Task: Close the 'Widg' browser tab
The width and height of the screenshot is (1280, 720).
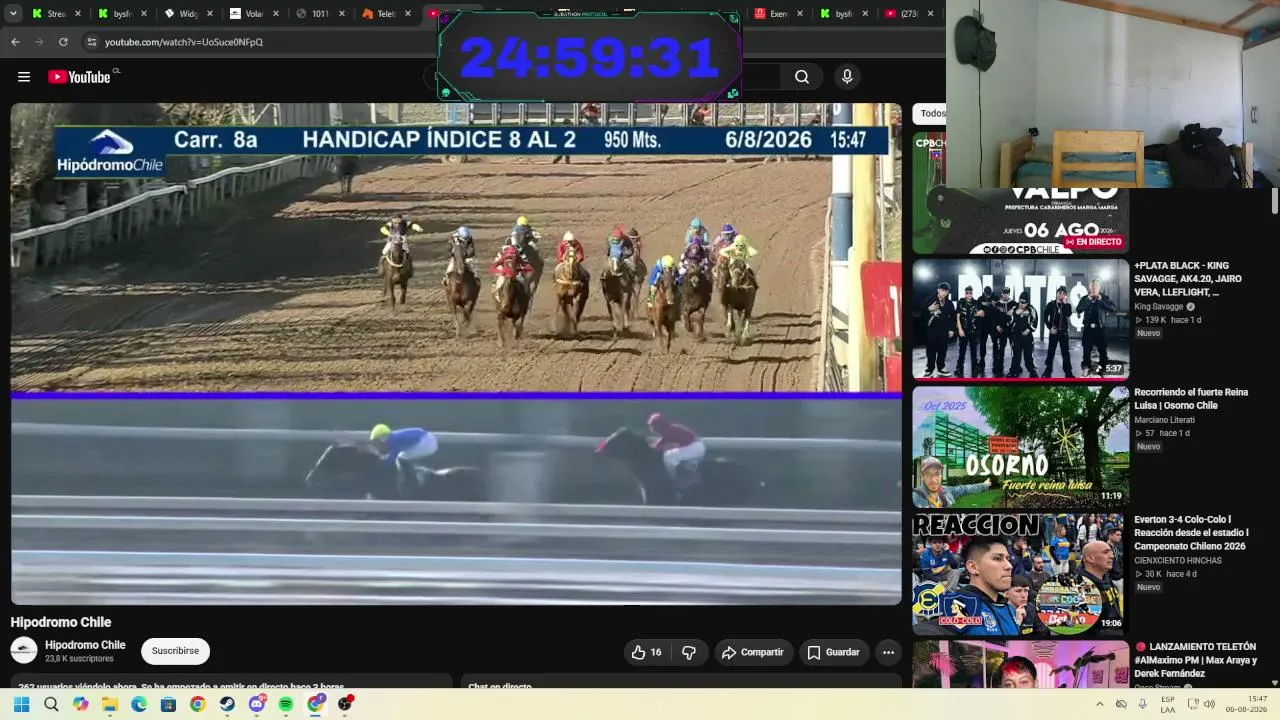Action: pos(210,14)
